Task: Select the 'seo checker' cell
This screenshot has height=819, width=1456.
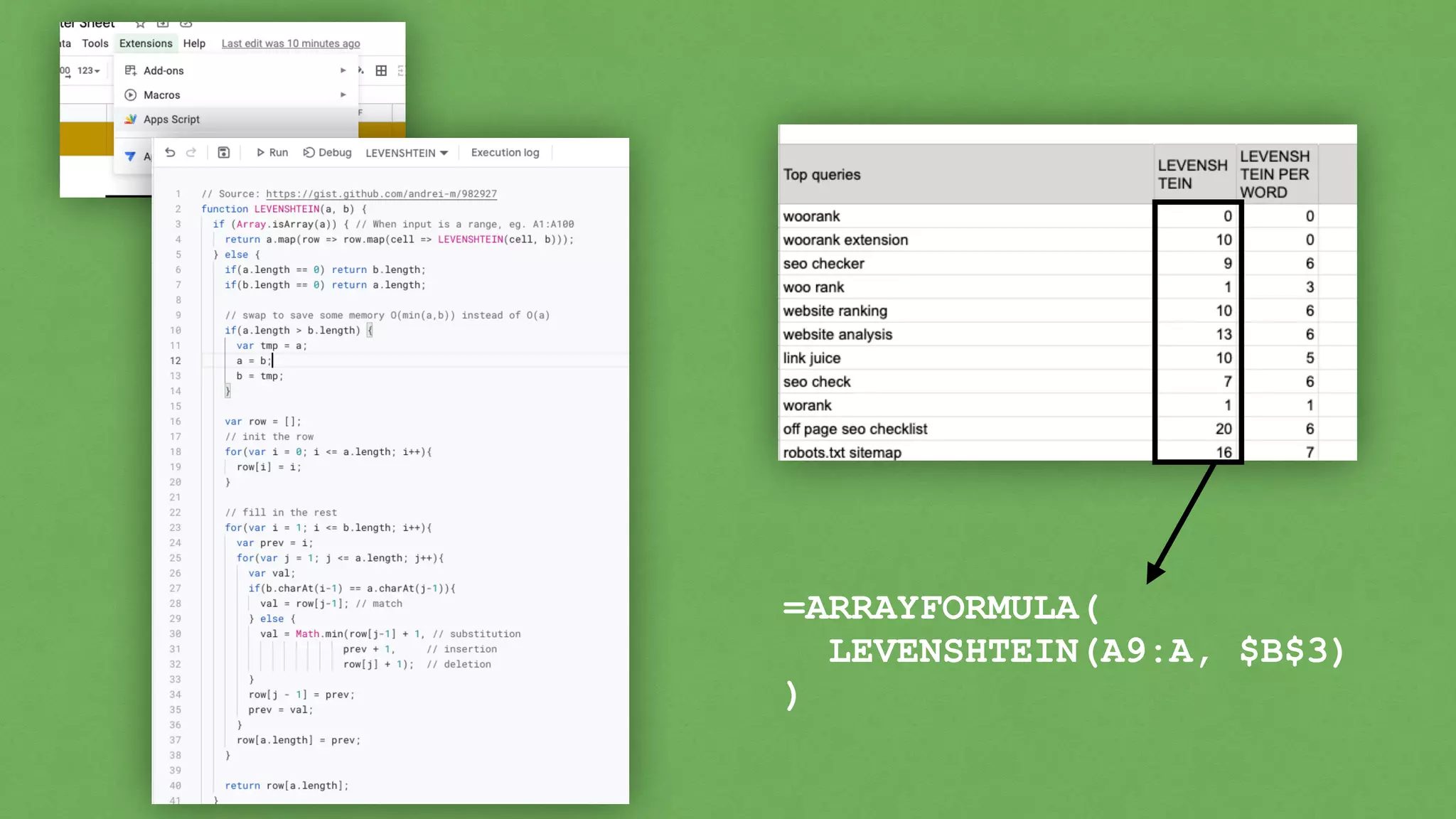Action: click(965, 263)
